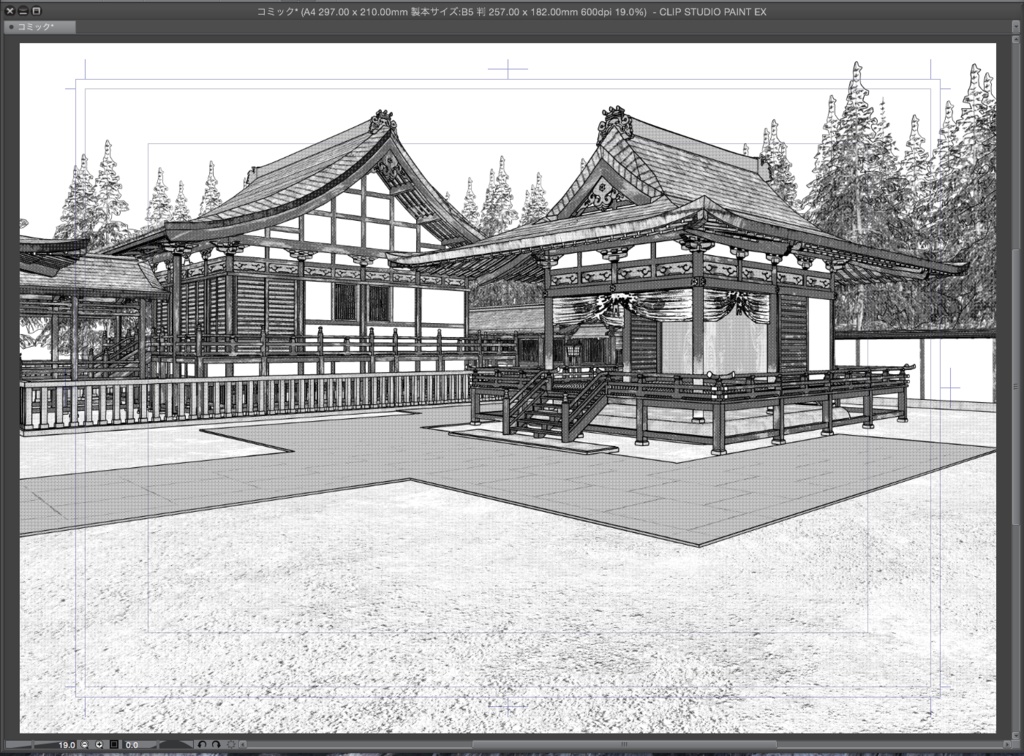Zoom in using the plus magnifier icon
Viewport: 1024px width, 756px height.
point(100,746)
